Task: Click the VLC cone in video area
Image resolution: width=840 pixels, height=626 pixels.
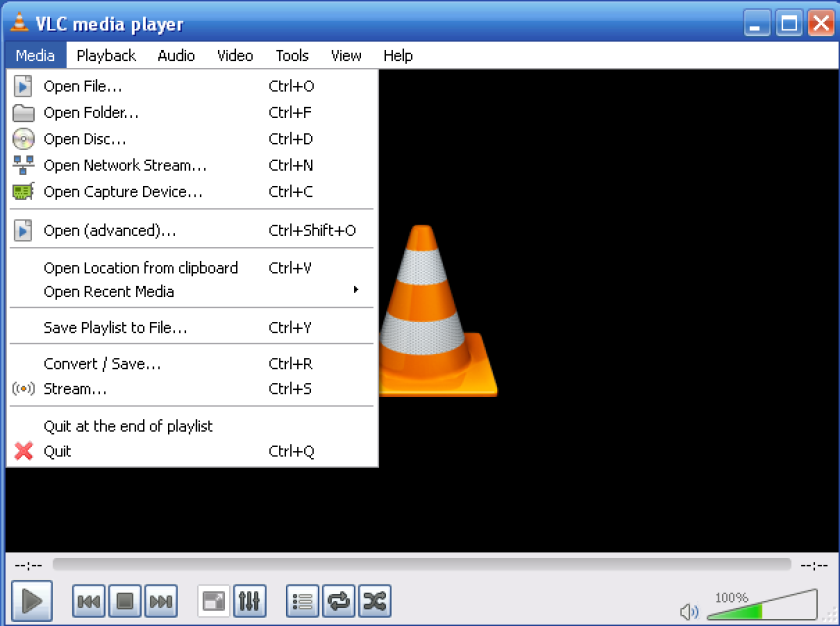Action: coord(438,311)
